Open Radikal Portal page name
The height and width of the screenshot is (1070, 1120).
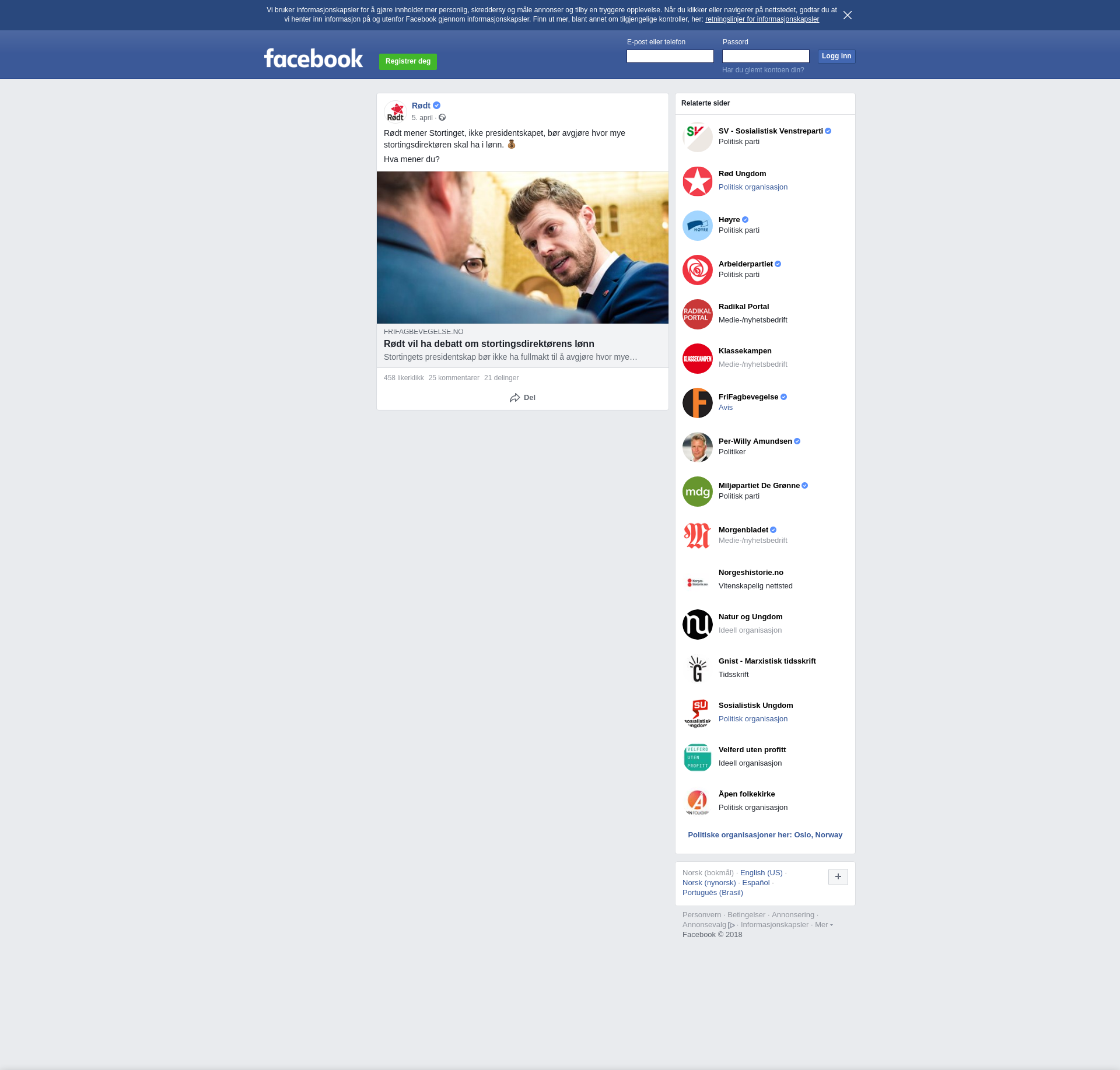point(744,307)
